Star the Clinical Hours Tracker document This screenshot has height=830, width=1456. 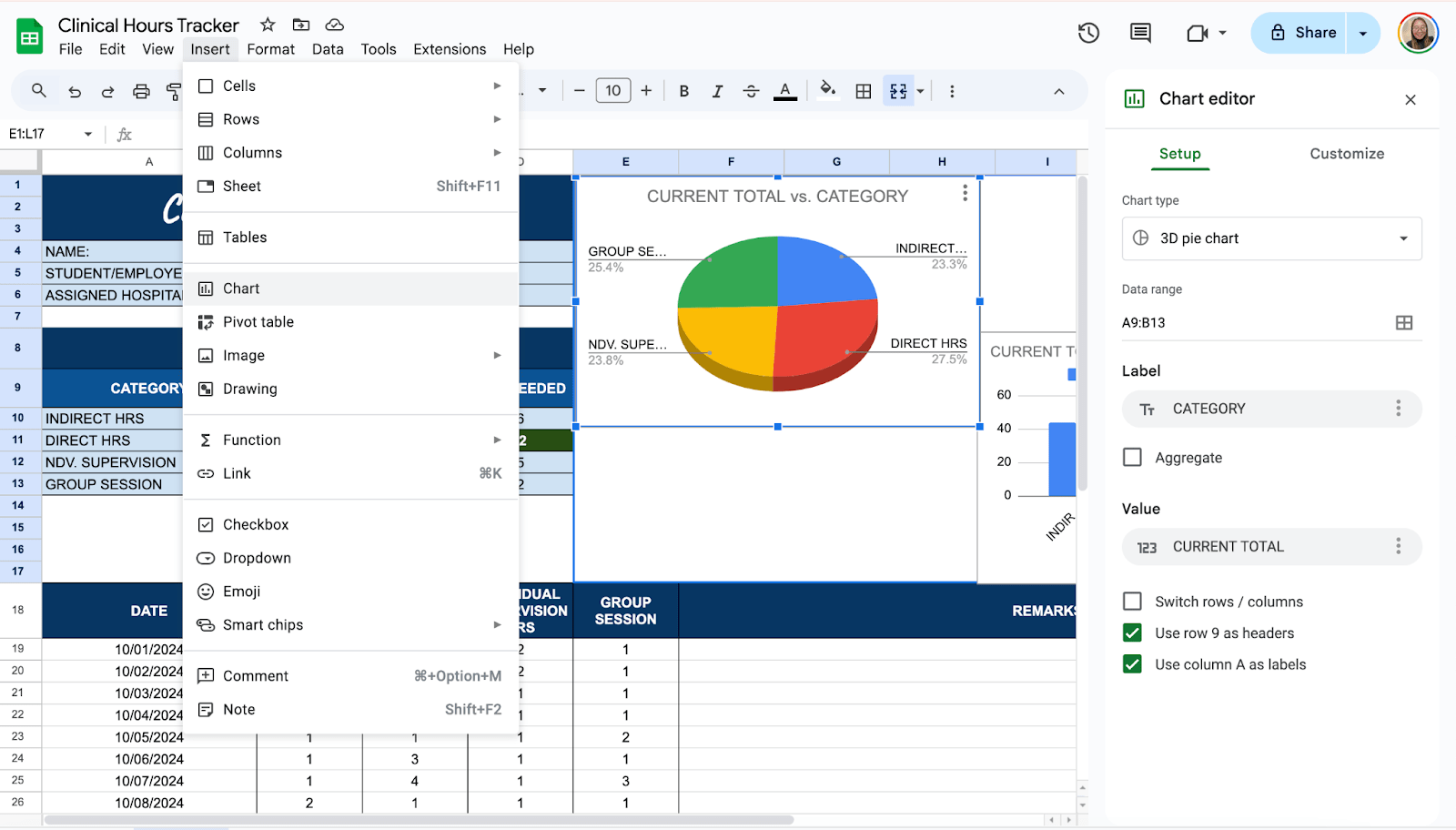(268, 25)
